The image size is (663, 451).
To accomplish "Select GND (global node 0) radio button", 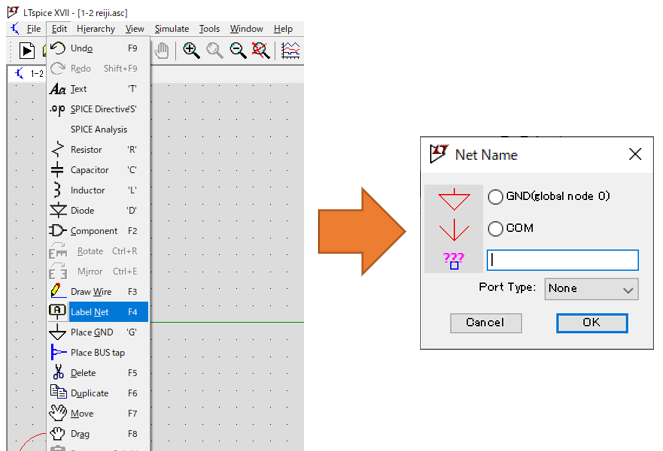I will [495, 197].
